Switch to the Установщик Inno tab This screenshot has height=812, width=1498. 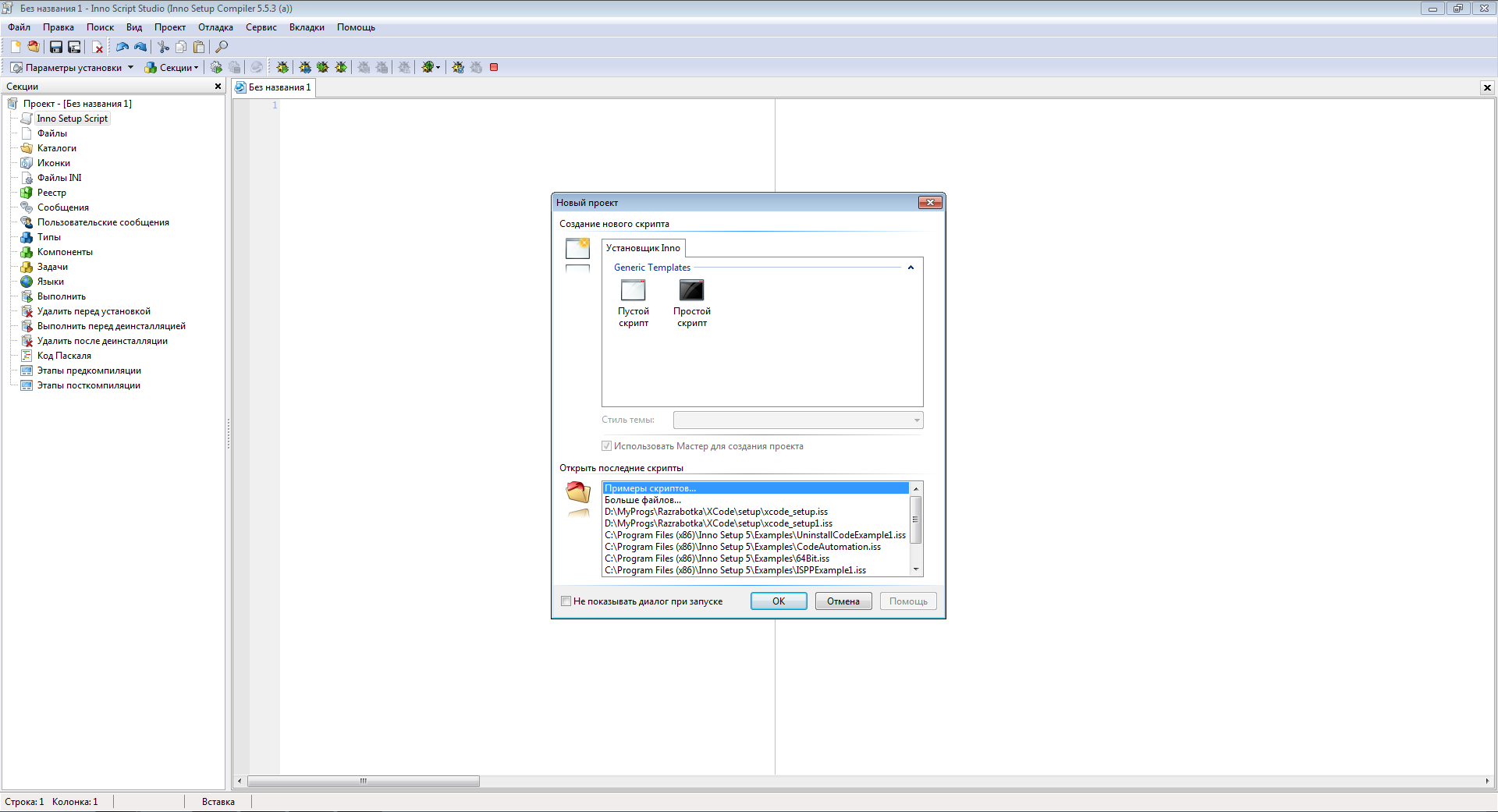click(643, 248)
